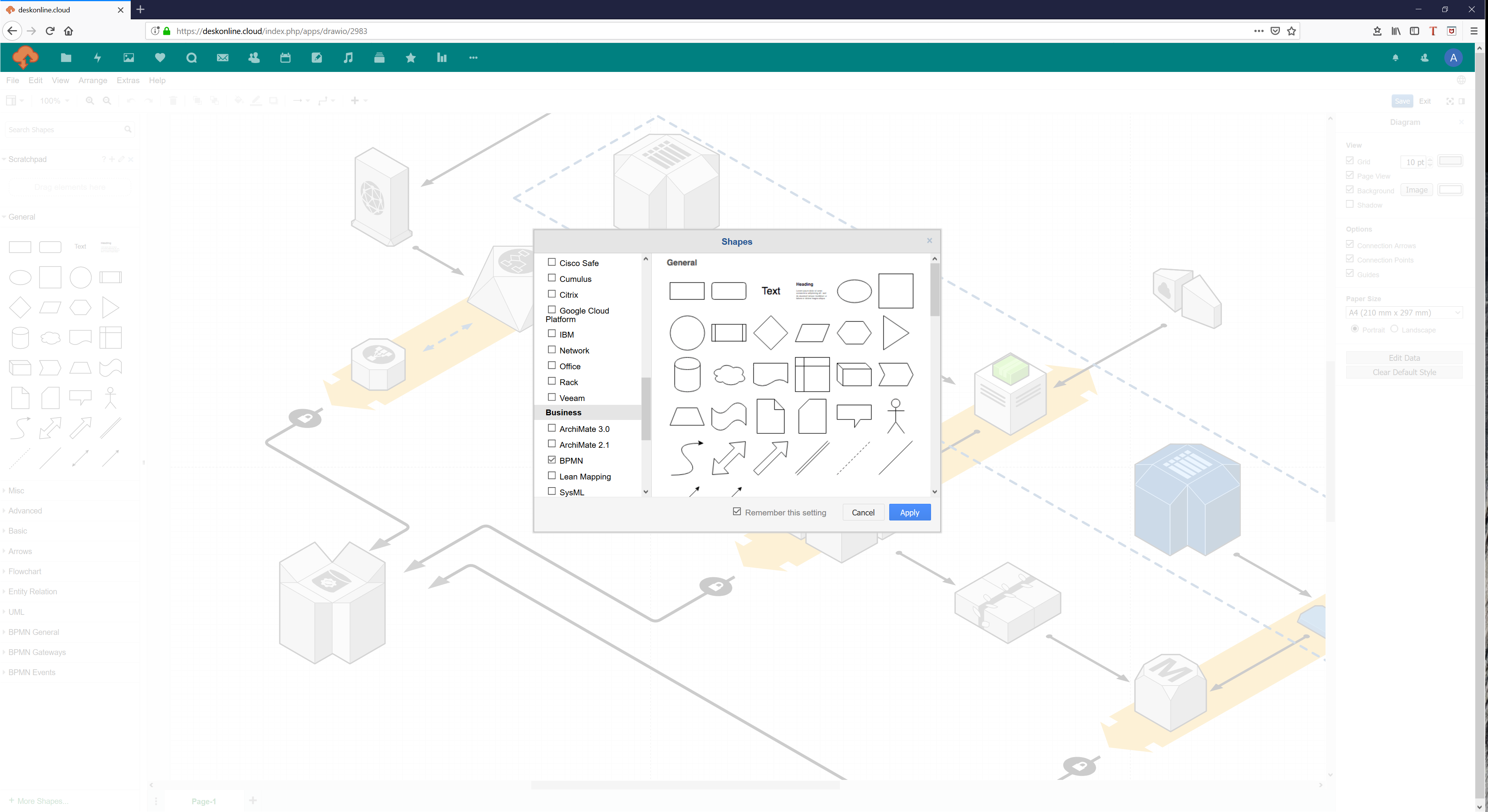Select the Text shape in Shapes dialog
The image size is (1488, 812).
(x=770, y=291)
